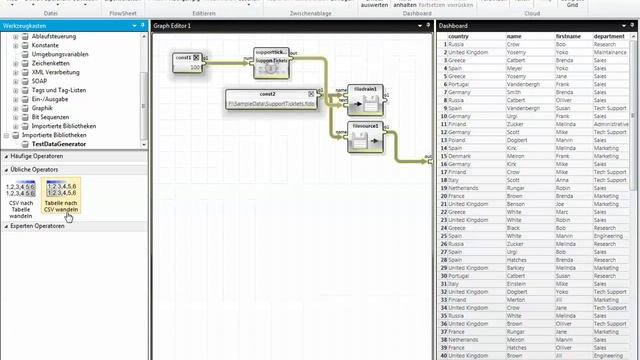Click the Ablaufsteuerung library icon

coord(25,36)
